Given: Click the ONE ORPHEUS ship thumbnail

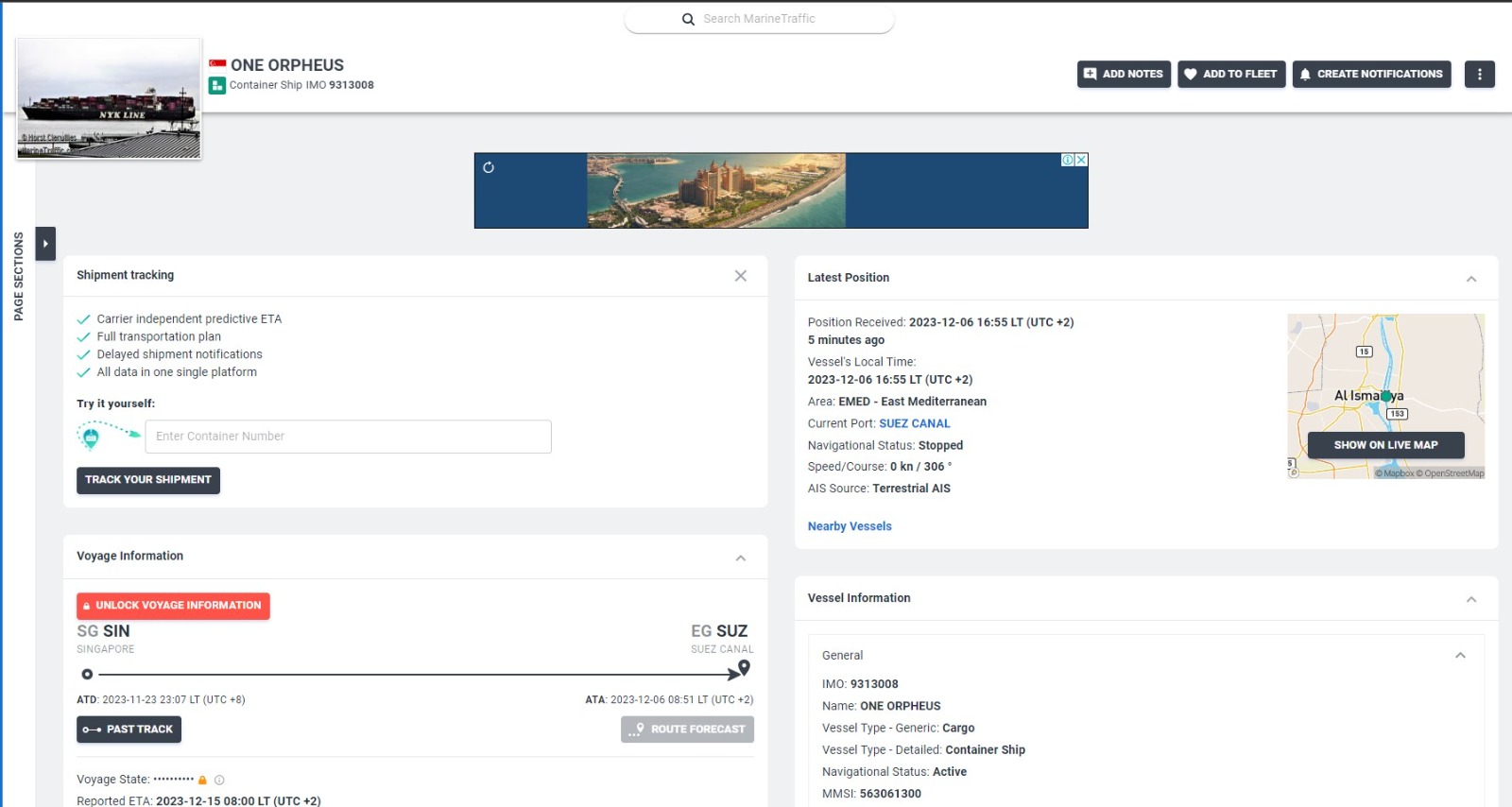Looking at the screenshot, I should click(x=109, y=98).
